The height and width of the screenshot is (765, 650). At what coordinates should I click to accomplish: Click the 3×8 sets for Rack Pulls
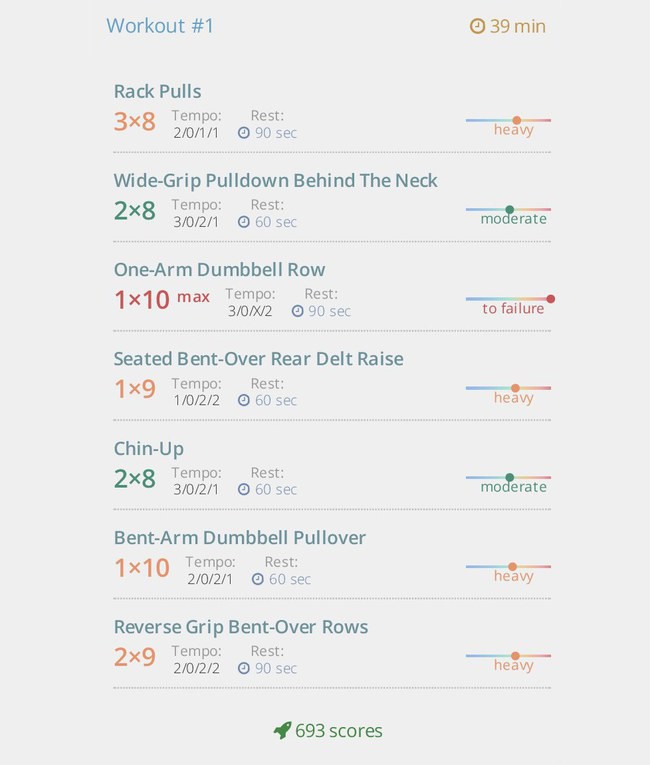[x=135, y=121]
